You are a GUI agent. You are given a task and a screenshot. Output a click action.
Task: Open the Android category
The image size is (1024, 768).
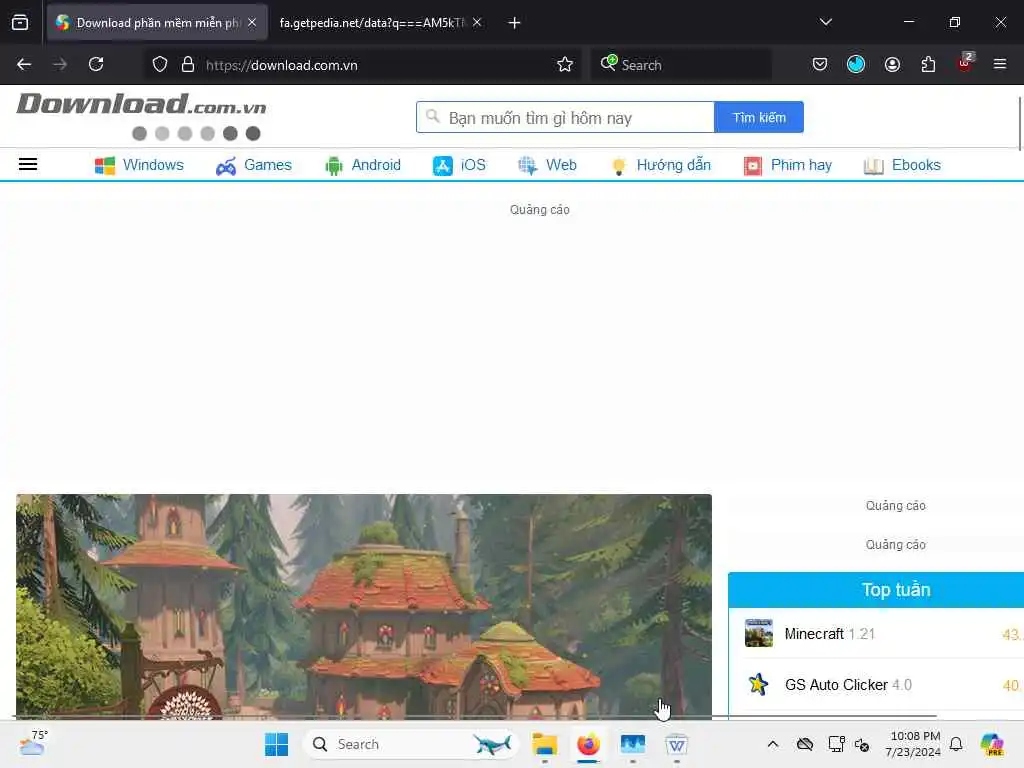(x=362, y=165)
